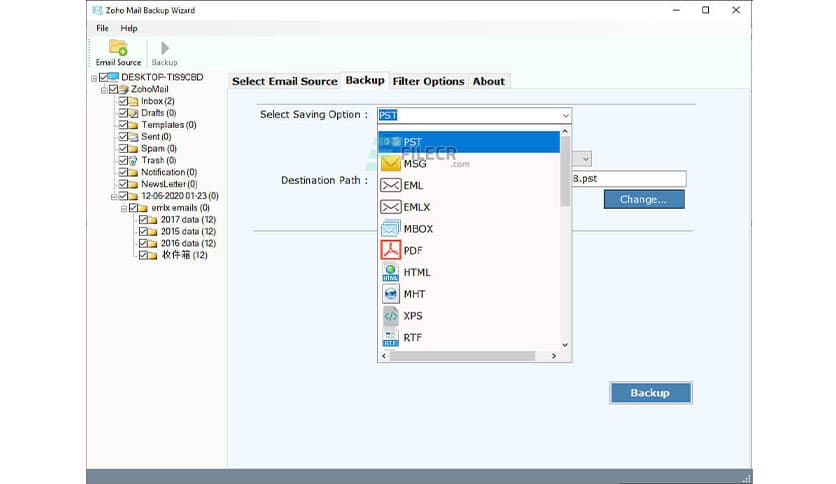Select the EML envelope icon
Viewport: 836px width, 484px height.
[390, 185]
